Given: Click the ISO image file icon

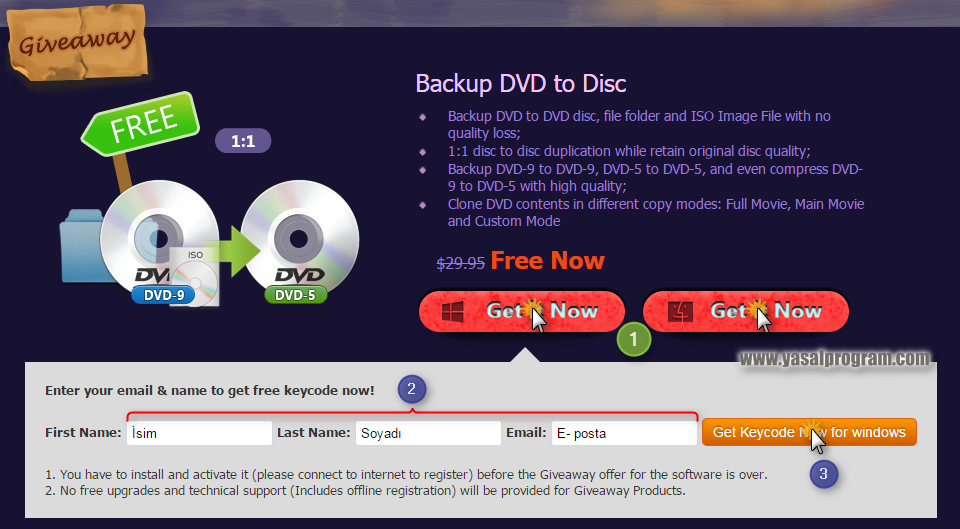Looking at the screenshot, I should 195,277.
